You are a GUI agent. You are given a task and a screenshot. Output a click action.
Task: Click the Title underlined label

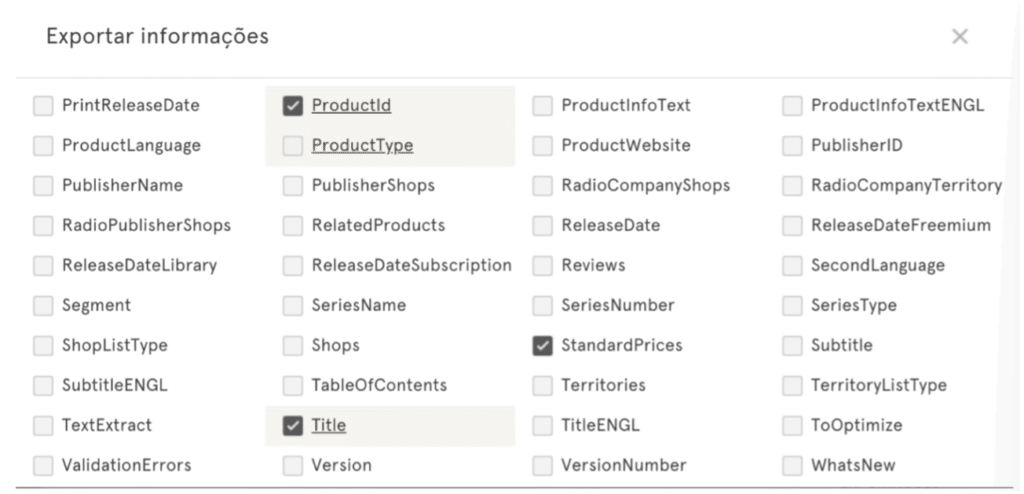point(329,425)
